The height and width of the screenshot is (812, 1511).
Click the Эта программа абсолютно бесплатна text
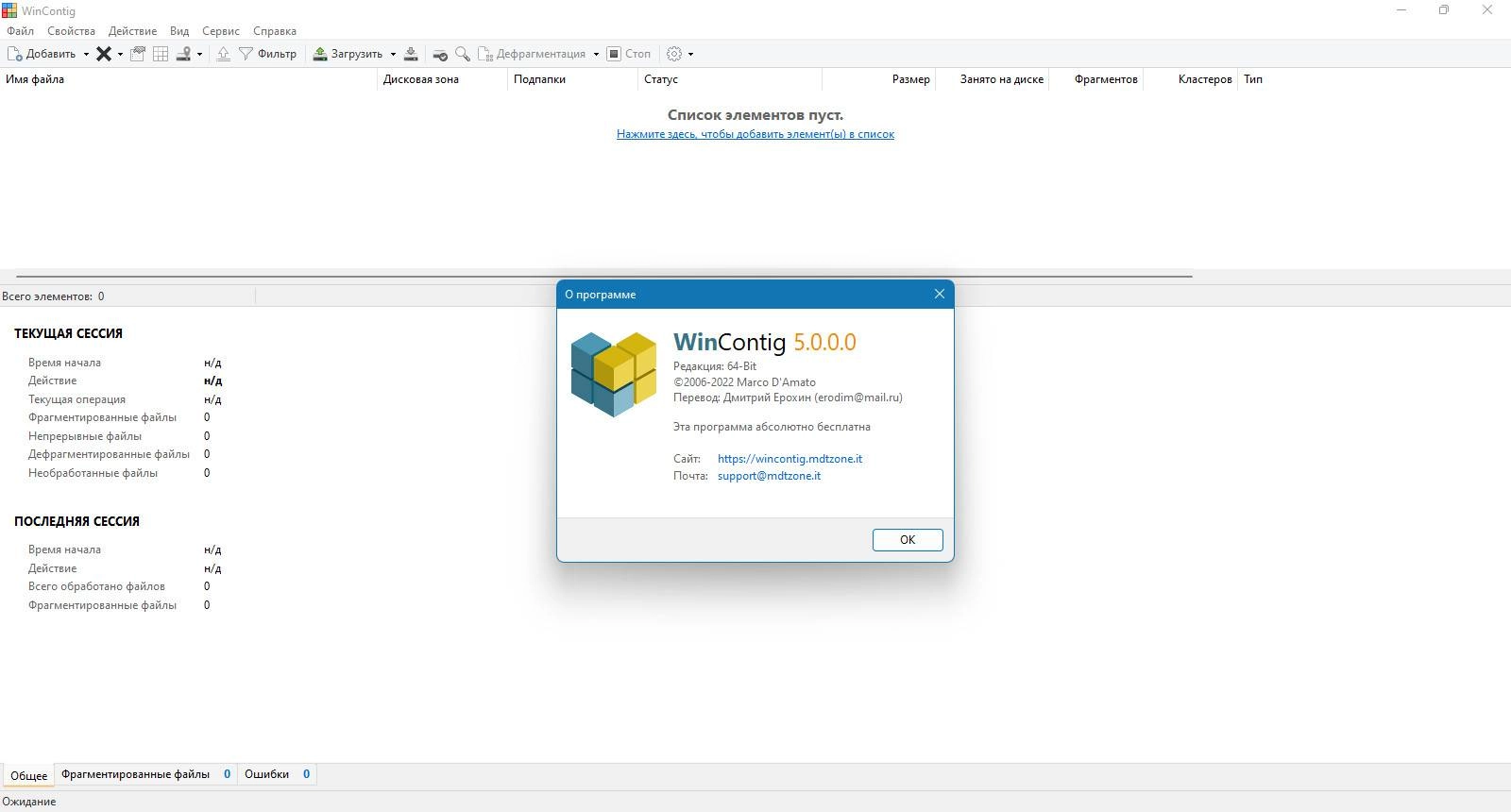click(772, 427)
